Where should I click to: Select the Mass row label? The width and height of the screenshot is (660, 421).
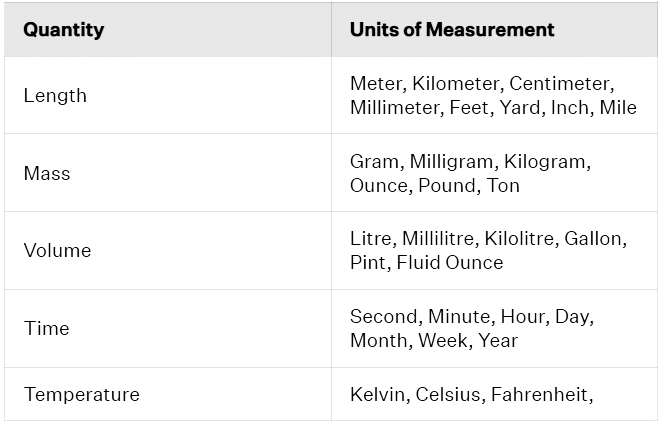click(47, 173)
